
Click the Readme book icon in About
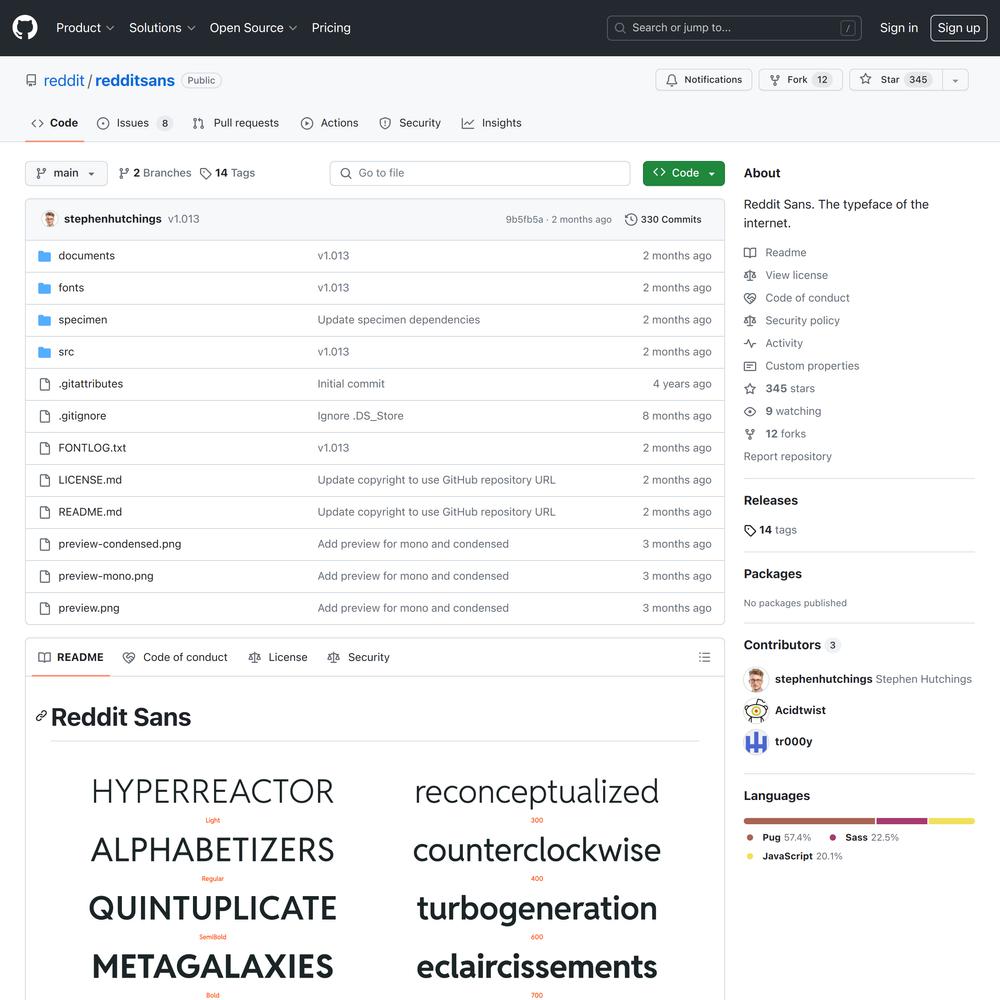pyautogui.click(x=750, y=253)
